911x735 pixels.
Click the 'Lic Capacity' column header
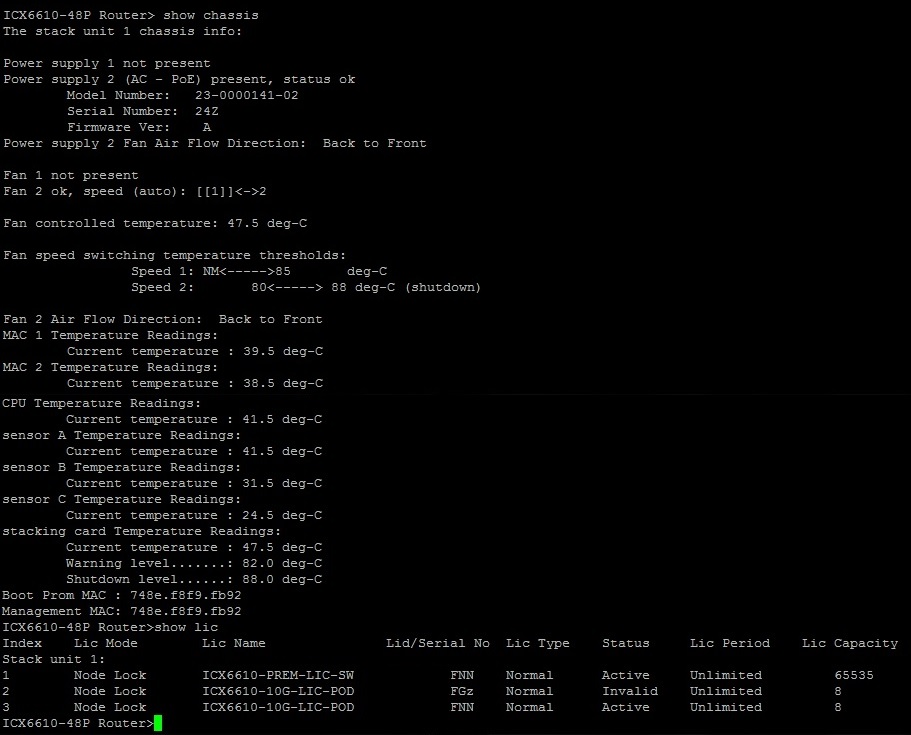click(850, 643)
